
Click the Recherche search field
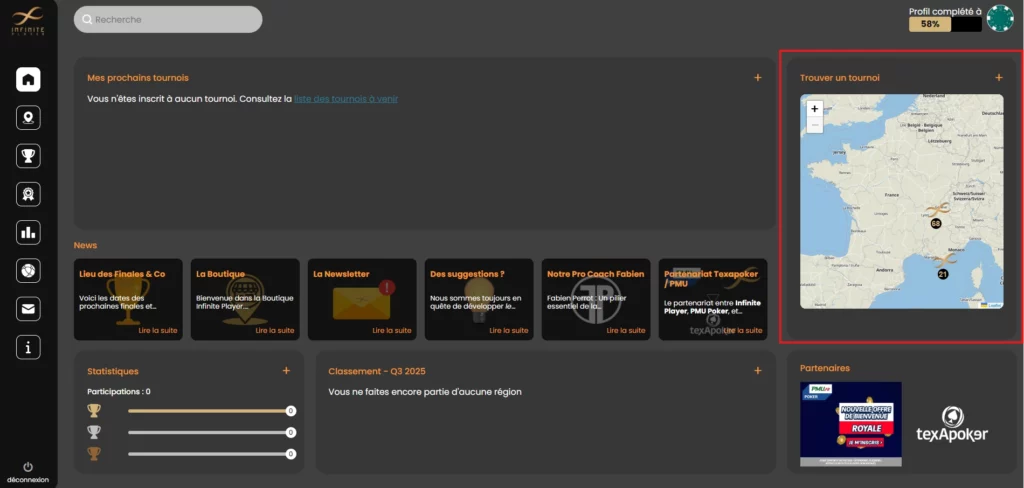(x=168, y=19)
